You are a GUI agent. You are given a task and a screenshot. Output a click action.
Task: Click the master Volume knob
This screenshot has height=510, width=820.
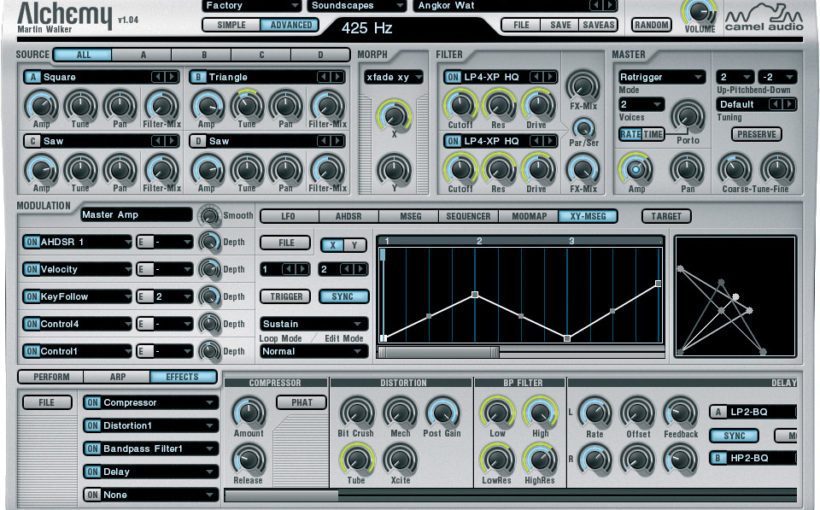699,12
